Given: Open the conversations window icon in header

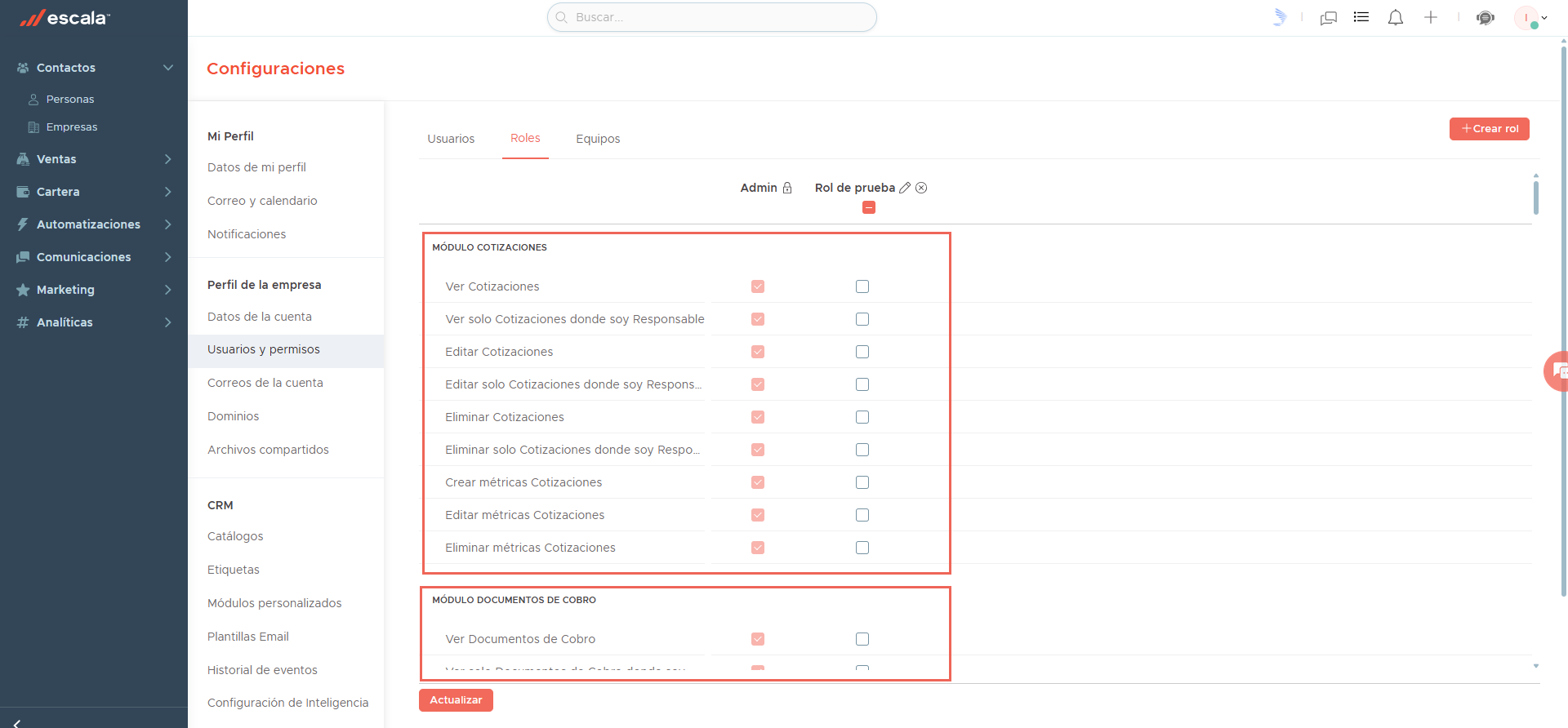Looking at the screenshot, I should click(x=1329, y=18).
